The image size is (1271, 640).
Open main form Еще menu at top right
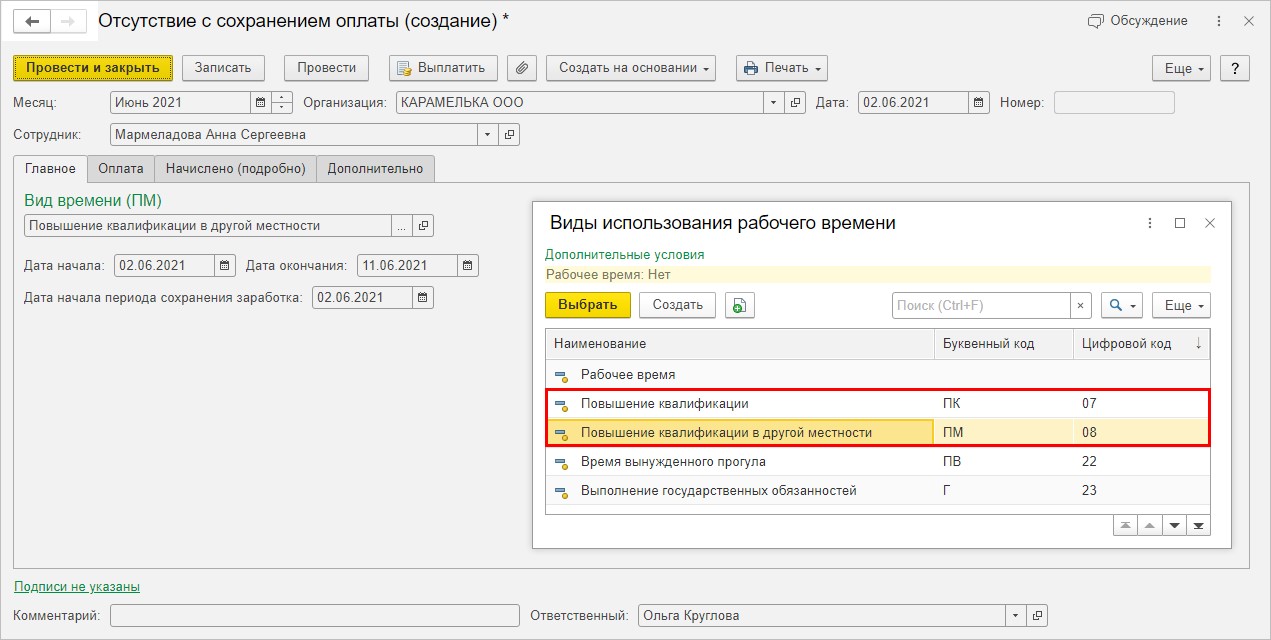1181,68
